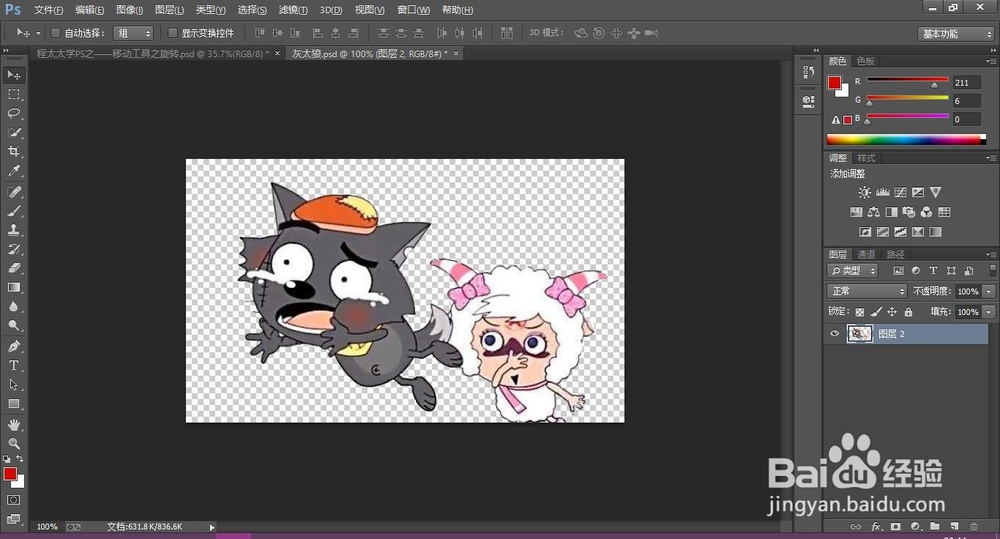
Task: Click the foreground color in toolbox
Action: pos(10,474)
